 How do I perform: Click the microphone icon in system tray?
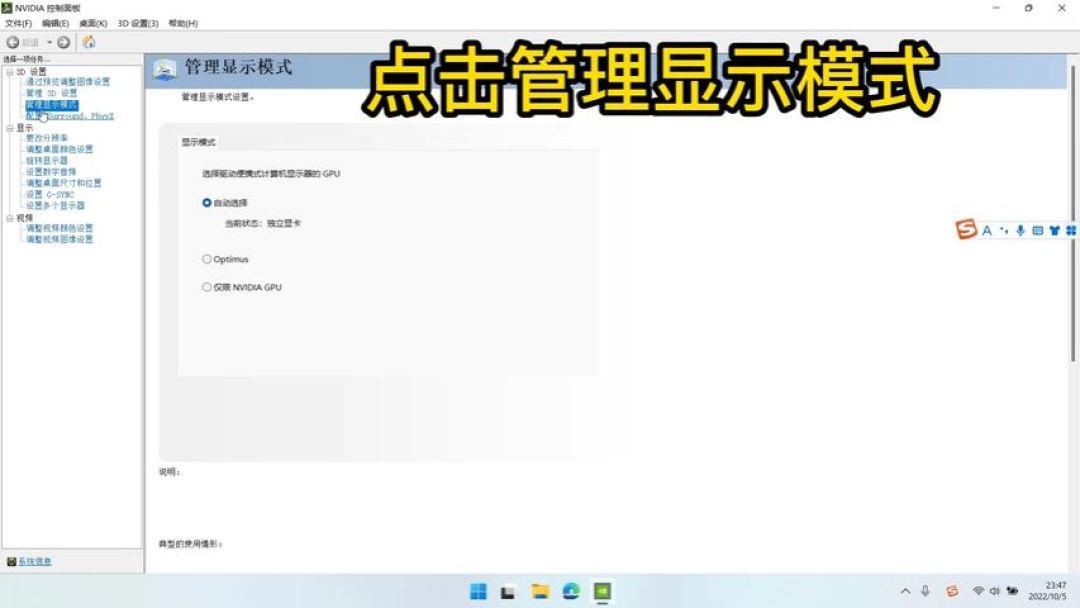pos(925,591)
